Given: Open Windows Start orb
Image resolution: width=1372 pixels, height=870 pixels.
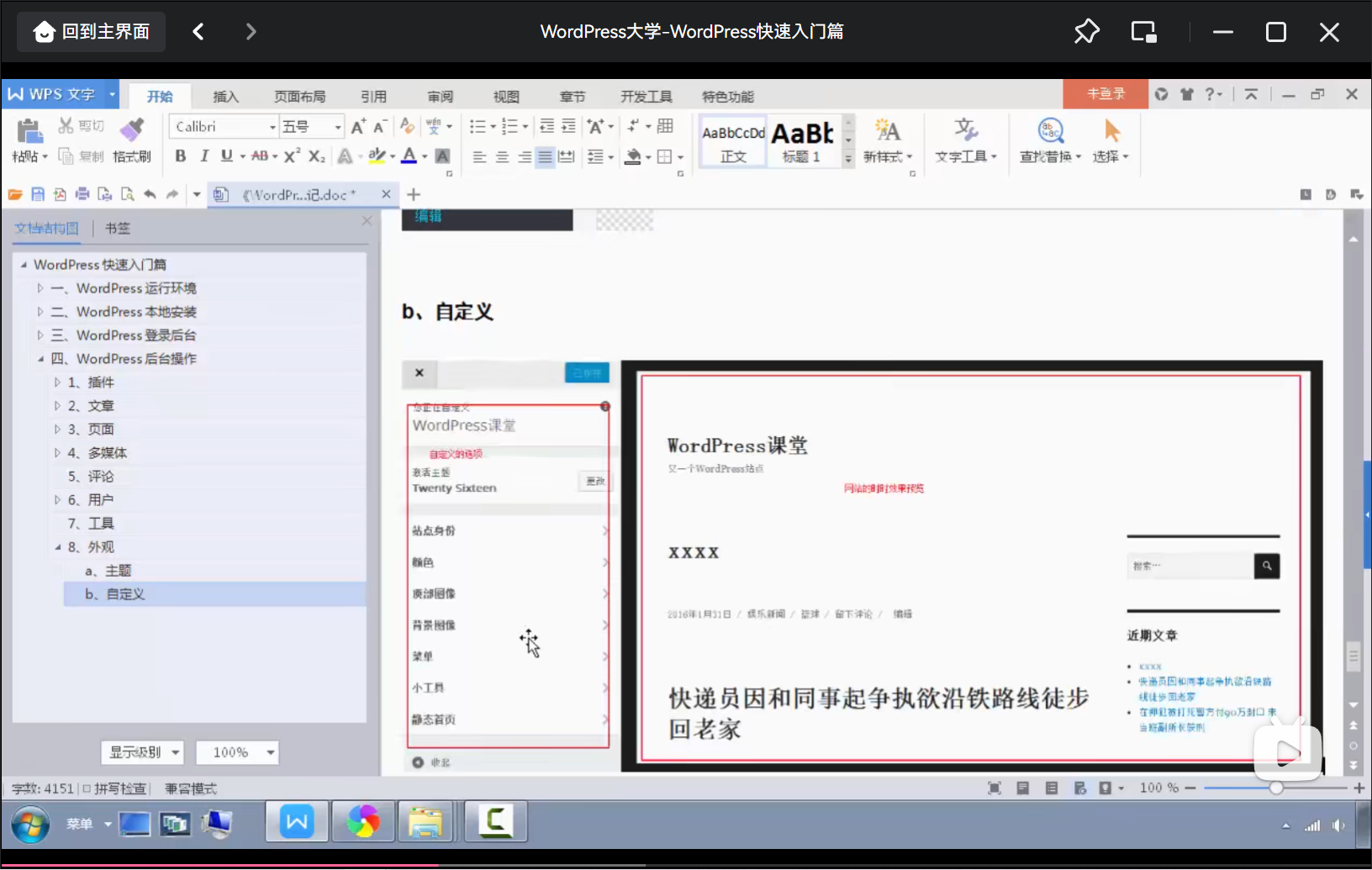Looking at the screenshot, I should coord(30,825).
